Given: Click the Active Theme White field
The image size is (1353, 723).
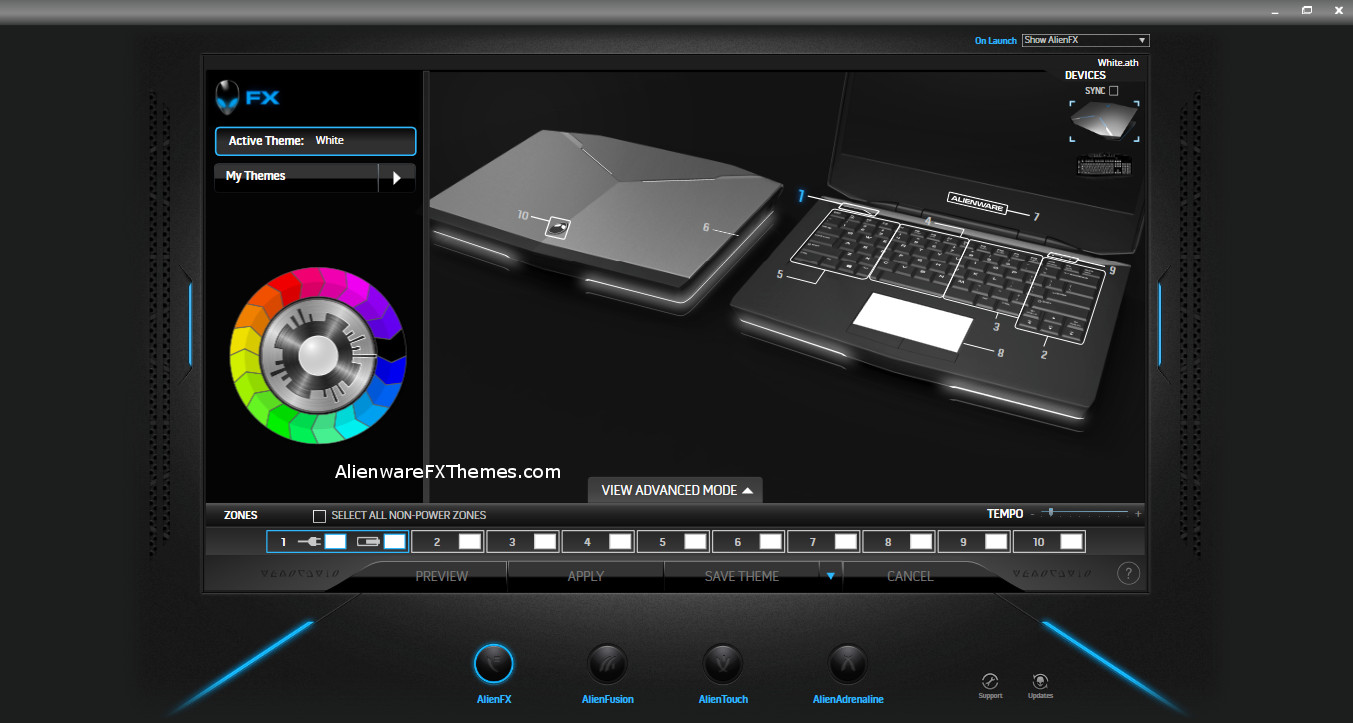Looking at the screenshot, I should point(315,141).
